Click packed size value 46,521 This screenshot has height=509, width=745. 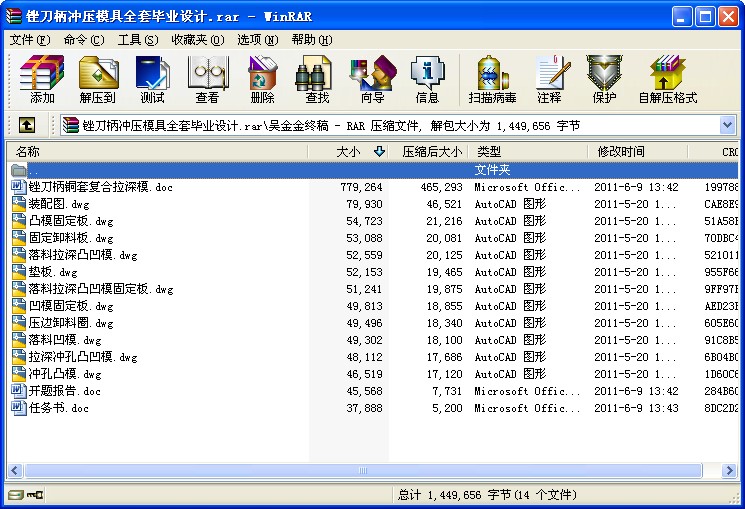pos(444,204)
